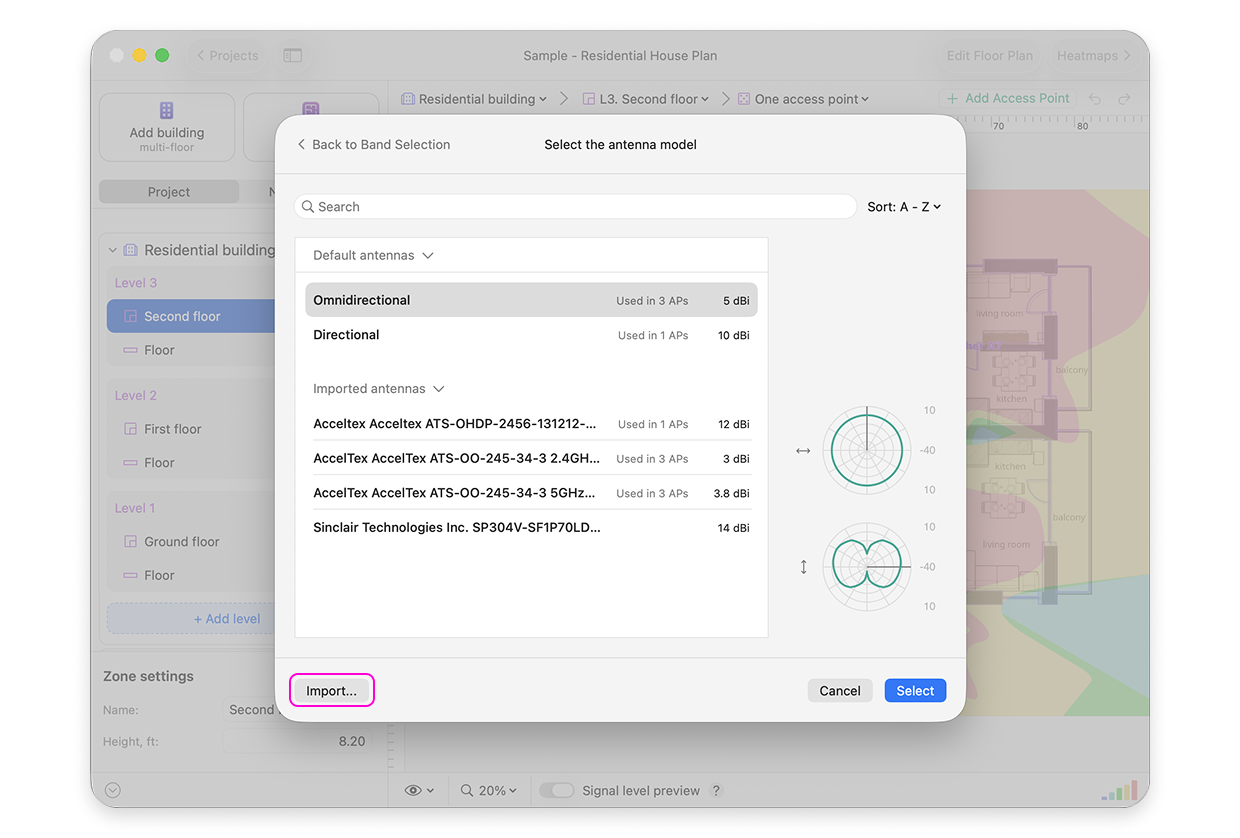Select the Acceltex ATS-OHDP-2456 antenna row
This screenshot has height=838, width=1240.
click(531, 424)
